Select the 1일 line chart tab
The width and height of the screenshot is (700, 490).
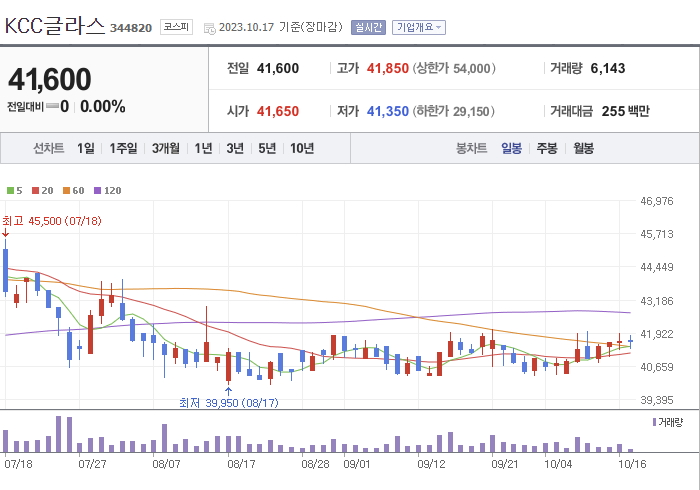click(x=86, y=148)
